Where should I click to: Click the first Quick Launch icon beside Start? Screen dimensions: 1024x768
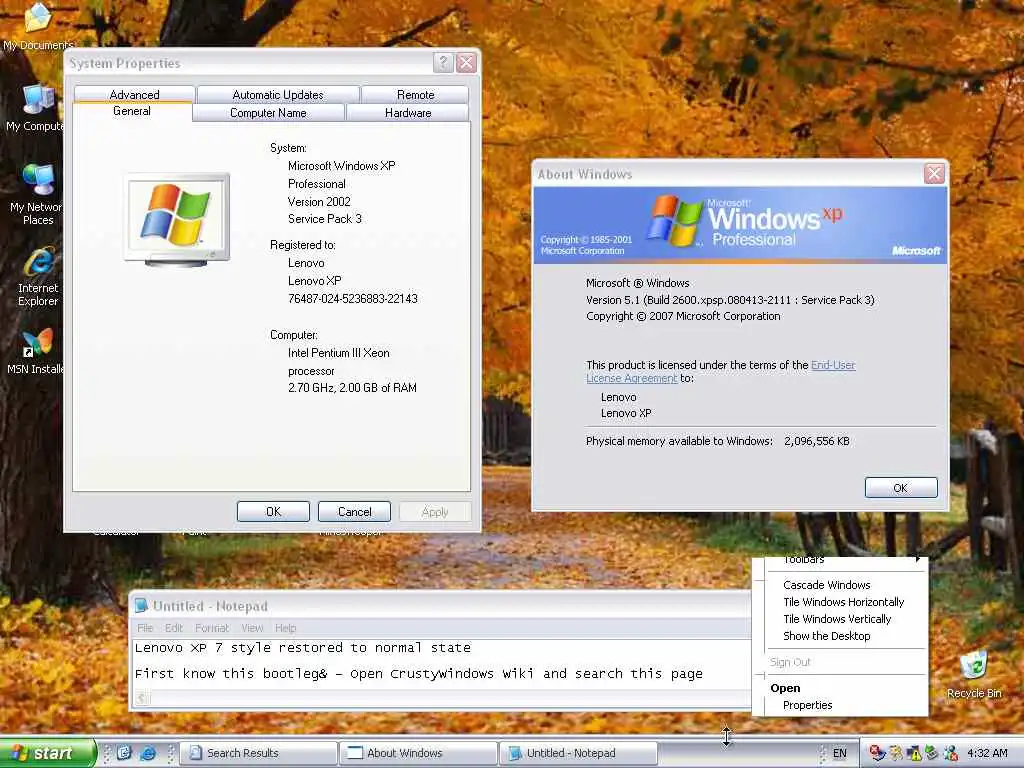point(124,753)
